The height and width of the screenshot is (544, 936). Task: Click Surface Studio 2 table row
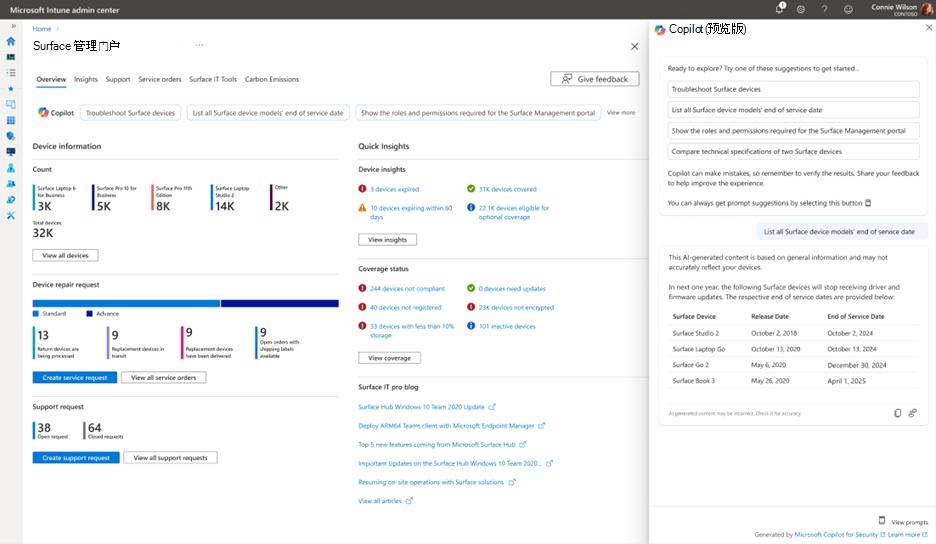[x=793, y=333]
